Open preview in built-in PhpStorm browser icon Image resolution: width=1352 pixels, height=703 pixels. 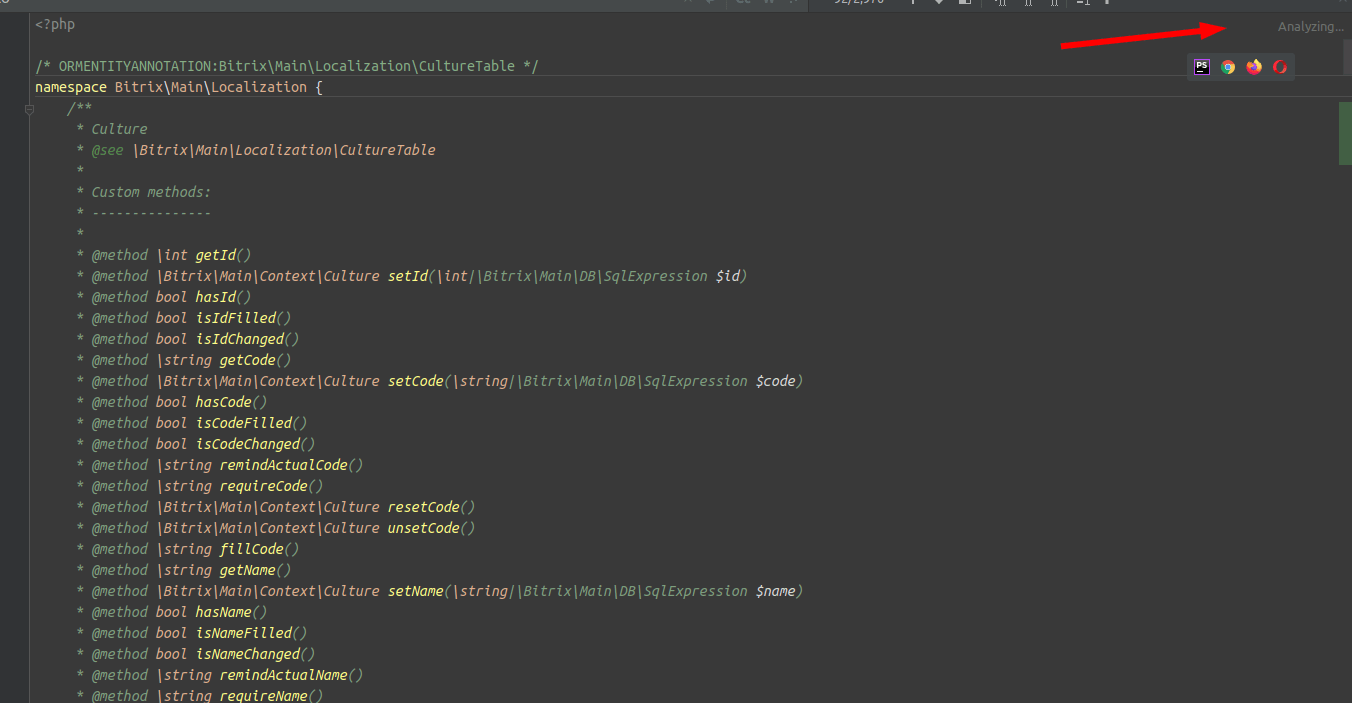pyautogui.click(x=1202, y=67)
